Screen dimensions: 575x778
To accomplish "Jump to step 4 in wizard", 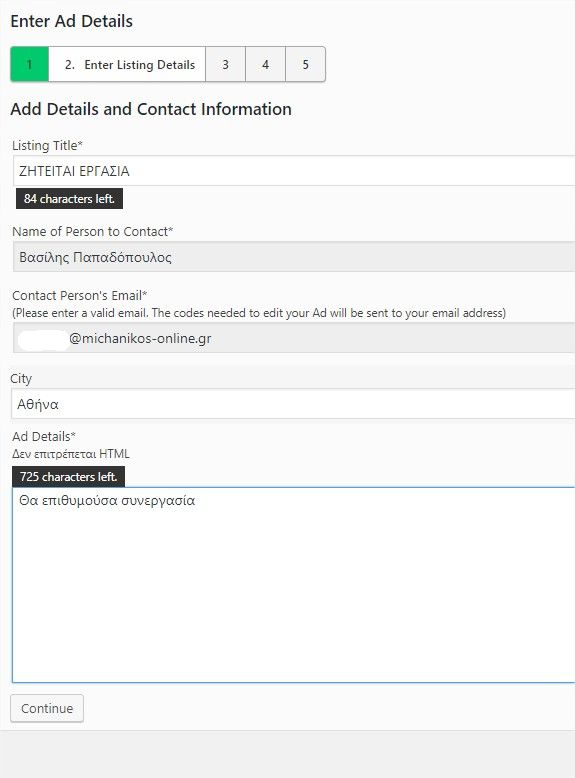I will tap(266, 65).
